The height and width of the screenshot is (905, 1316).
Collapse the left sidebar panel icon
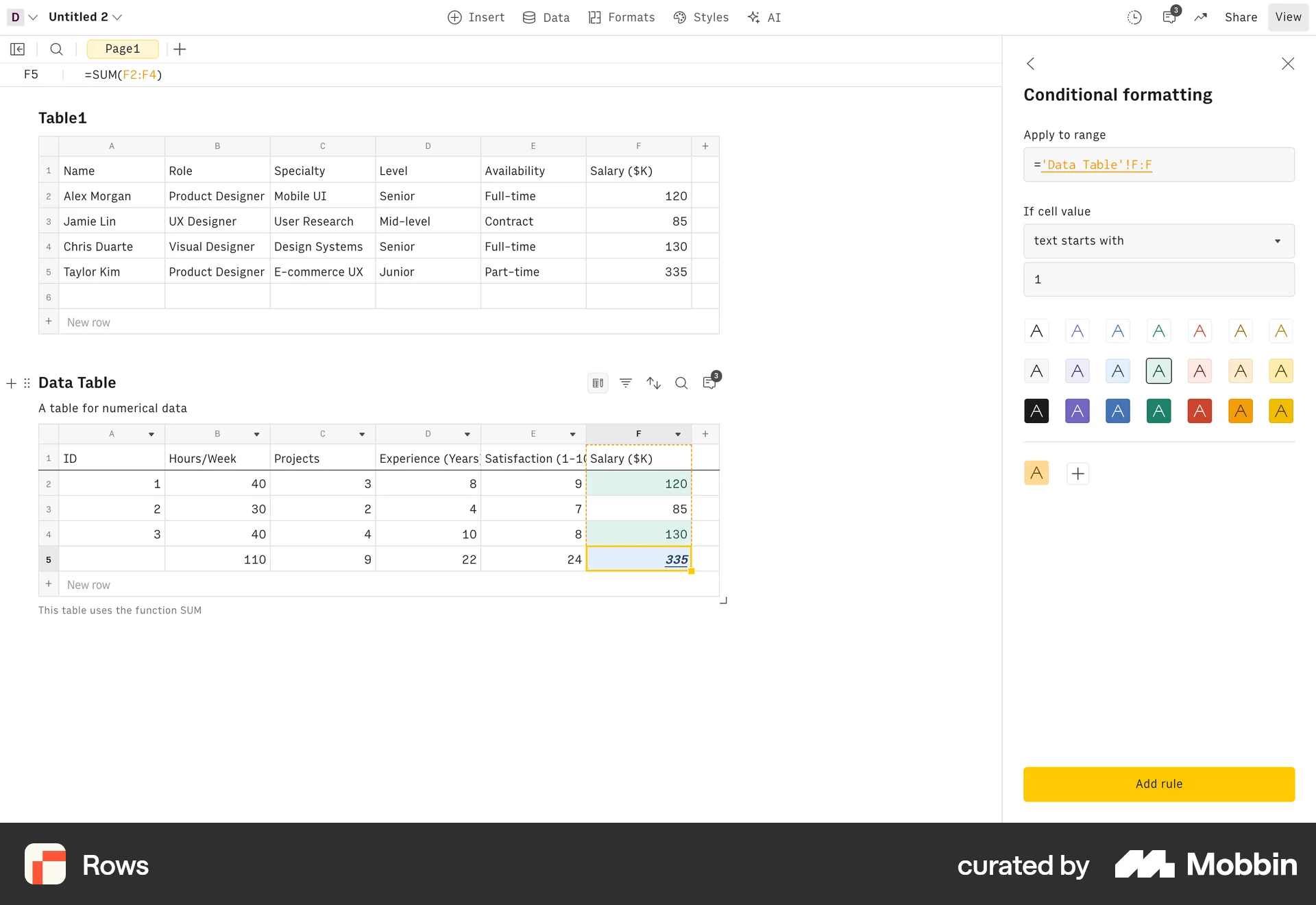(x=17, y=49)
